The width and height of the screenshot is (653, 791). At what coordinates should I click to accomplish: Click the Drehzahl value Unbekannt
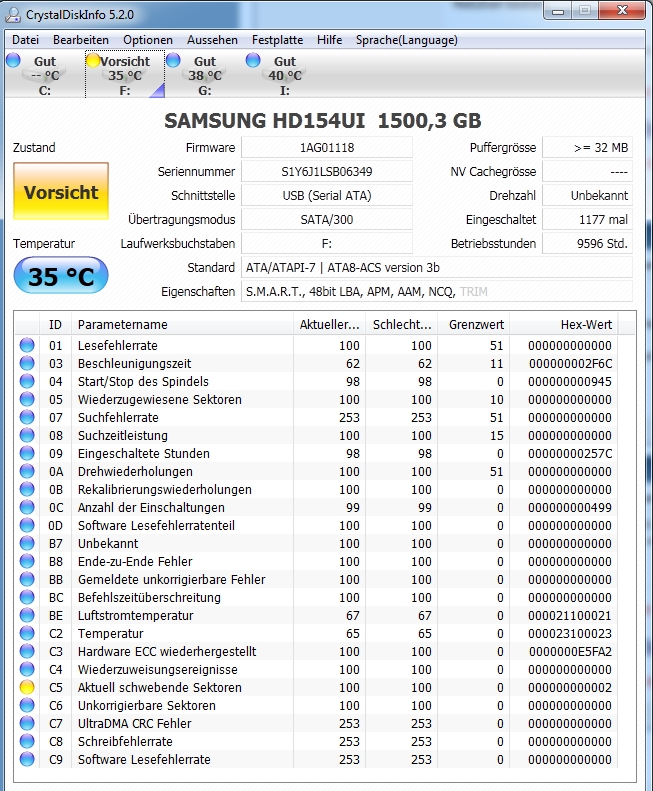pos(587,195)
